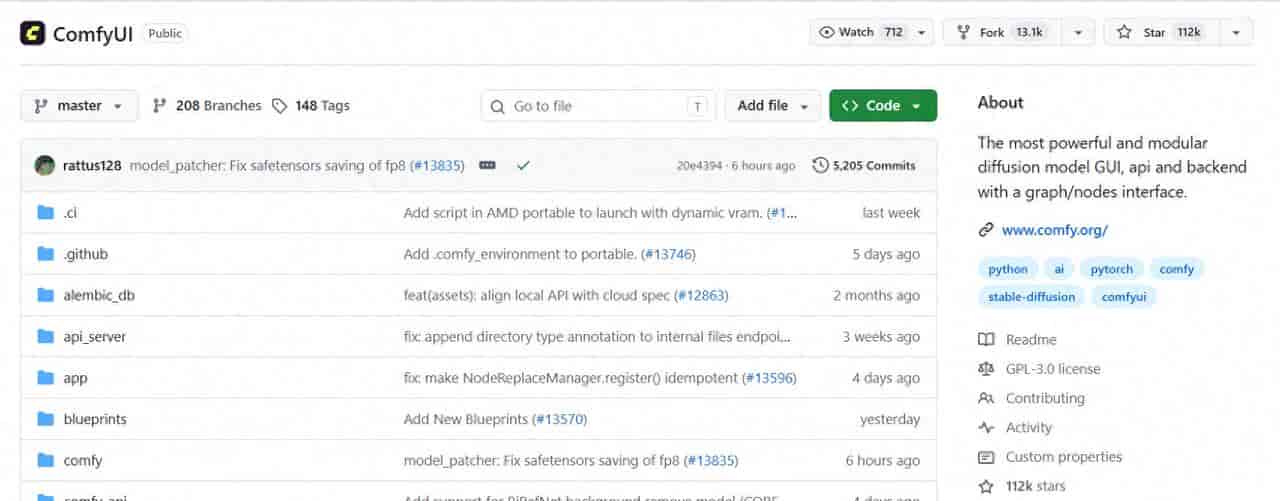
Task: Select the ai topic tag
Action: (1058, 269)
